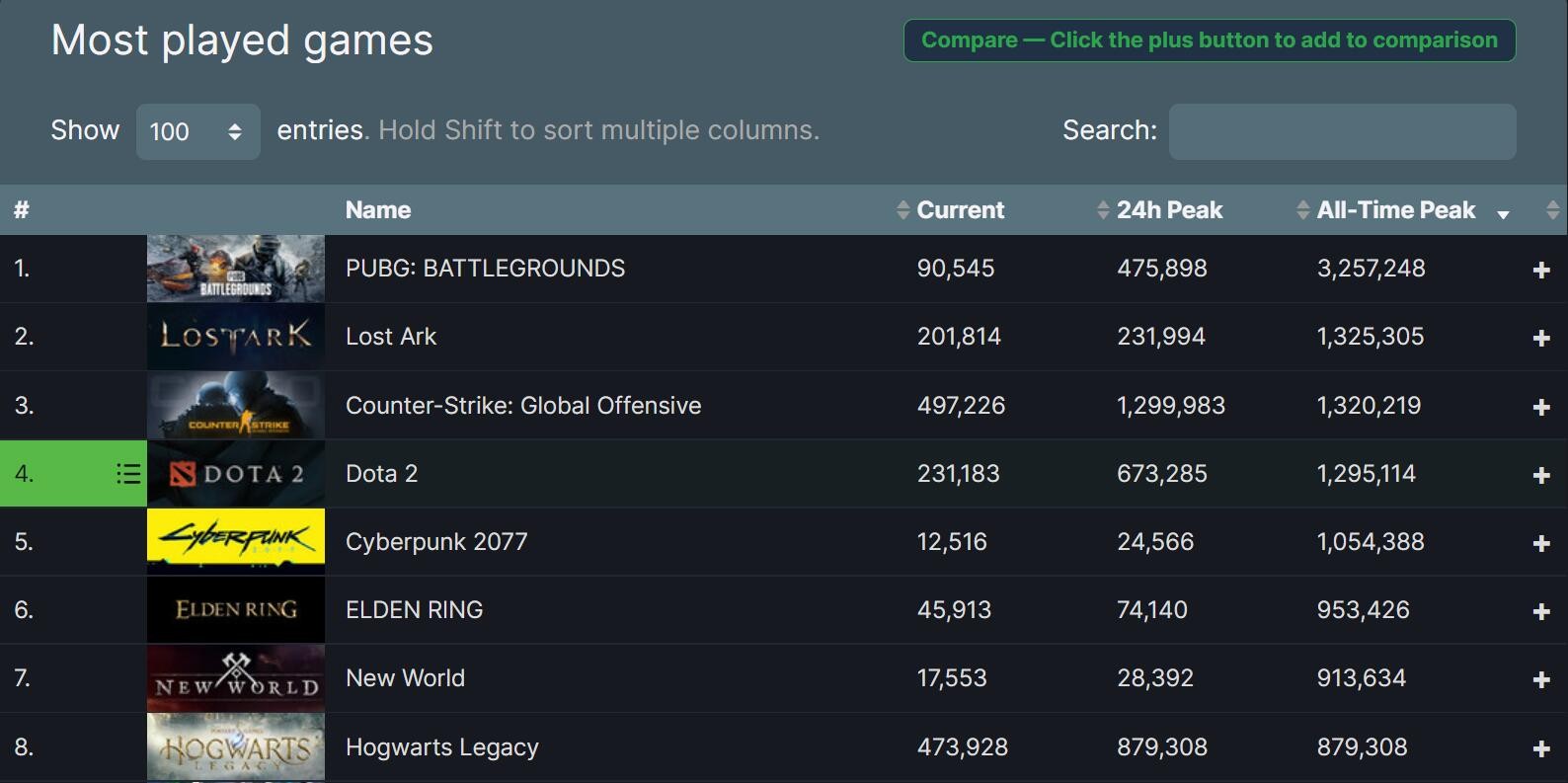1568x783 pixels.
Task: Add Cyberpunk 2077 to comparison list
Action: (1540, 543)
